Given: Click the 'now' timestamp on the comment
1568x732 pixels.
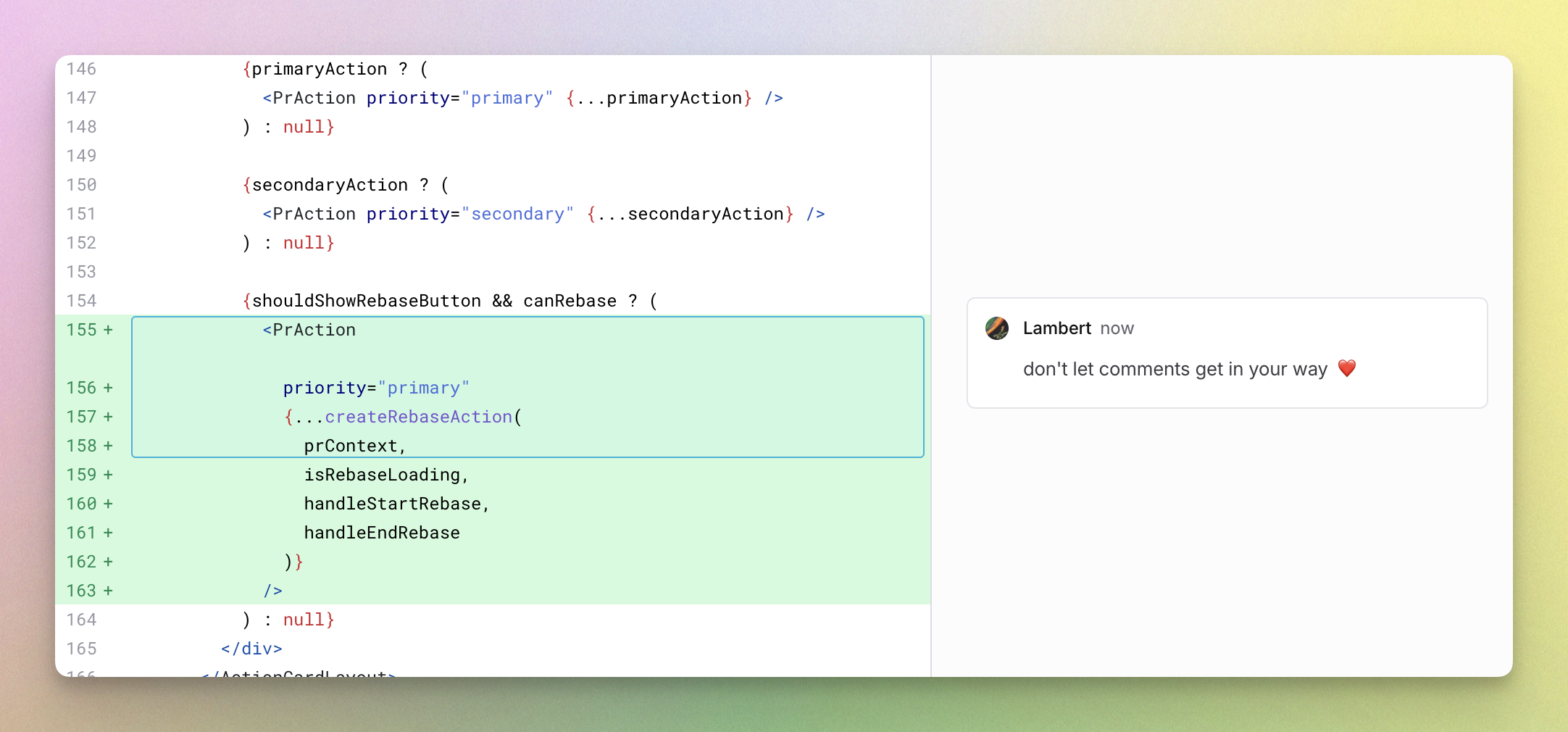Looking at the screenshot, I should pyautogui.click(x=1117, y=328).
